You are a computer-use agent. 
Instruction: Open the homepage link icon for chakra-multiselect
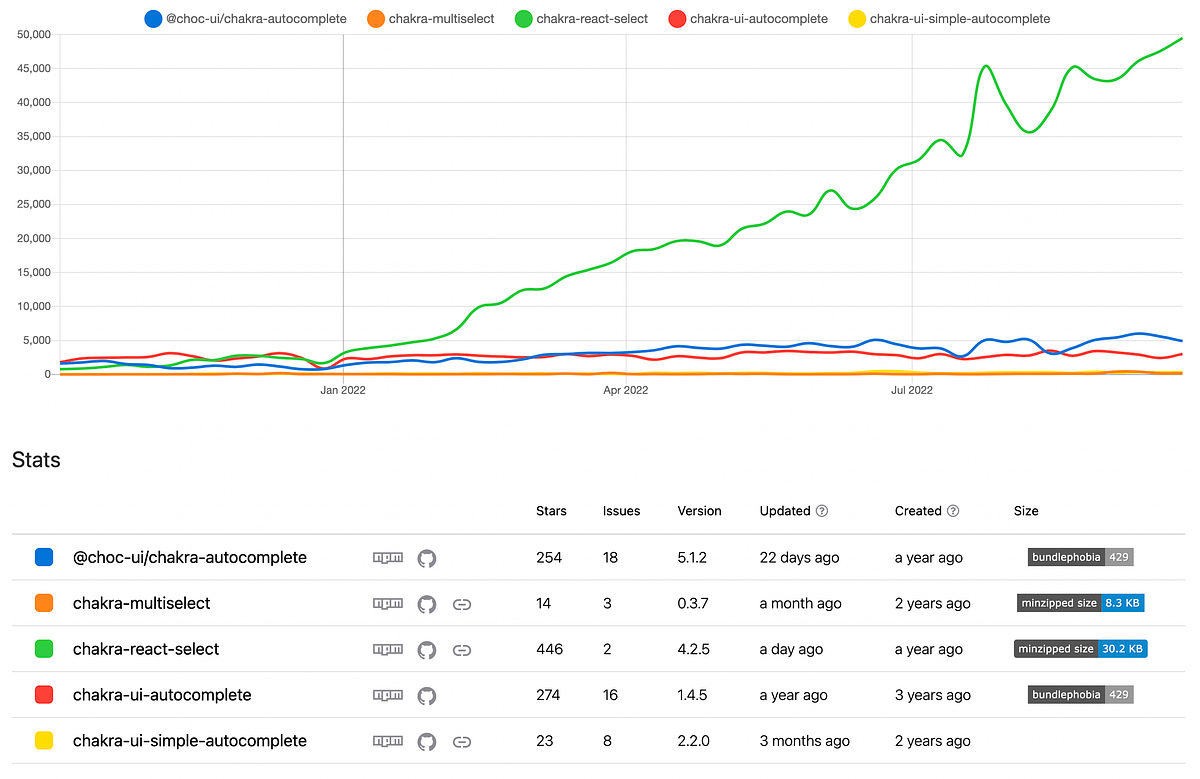[462, 603]
